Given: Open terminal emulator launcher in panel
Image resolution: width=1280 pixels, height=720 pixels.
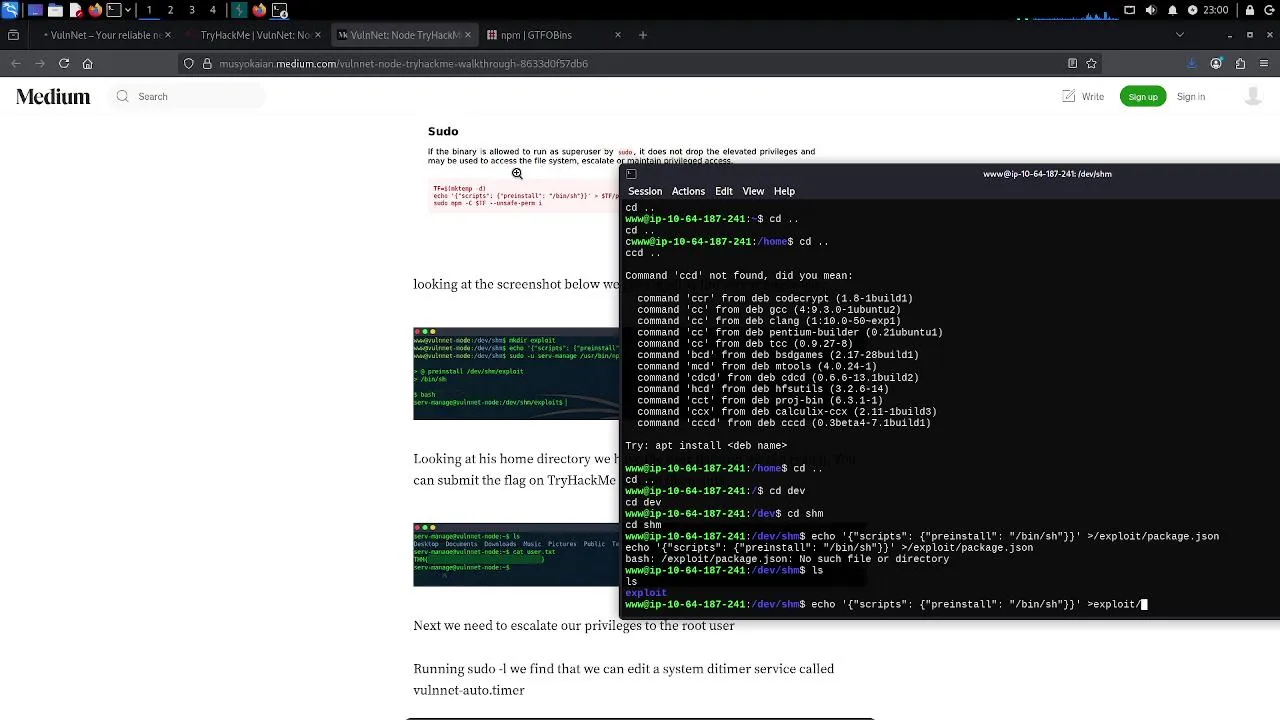Looking at the screenshot, I should coord(114,10).
